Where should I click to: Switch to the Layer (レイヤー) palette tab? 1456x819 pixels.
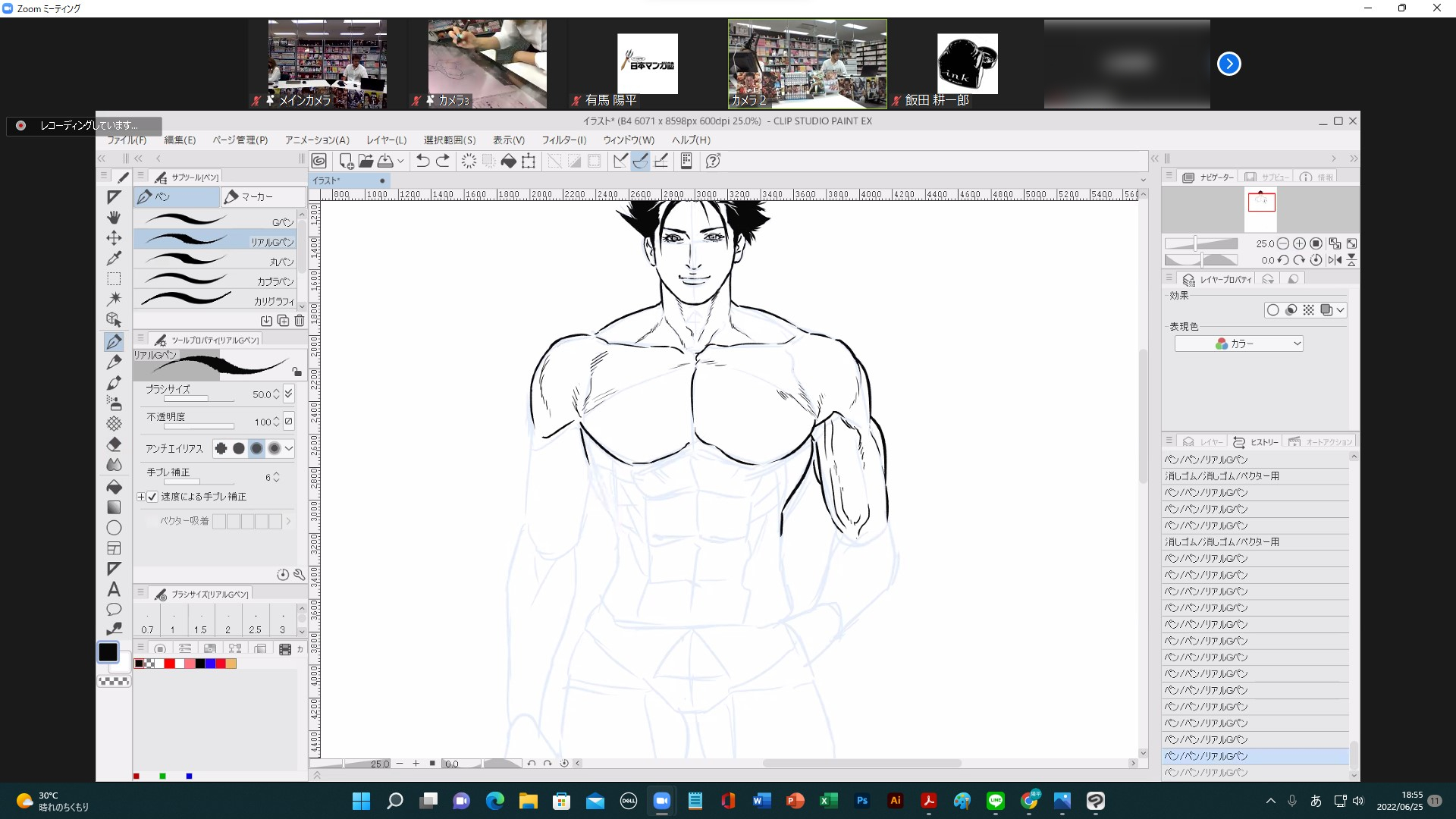[1203, 442]
